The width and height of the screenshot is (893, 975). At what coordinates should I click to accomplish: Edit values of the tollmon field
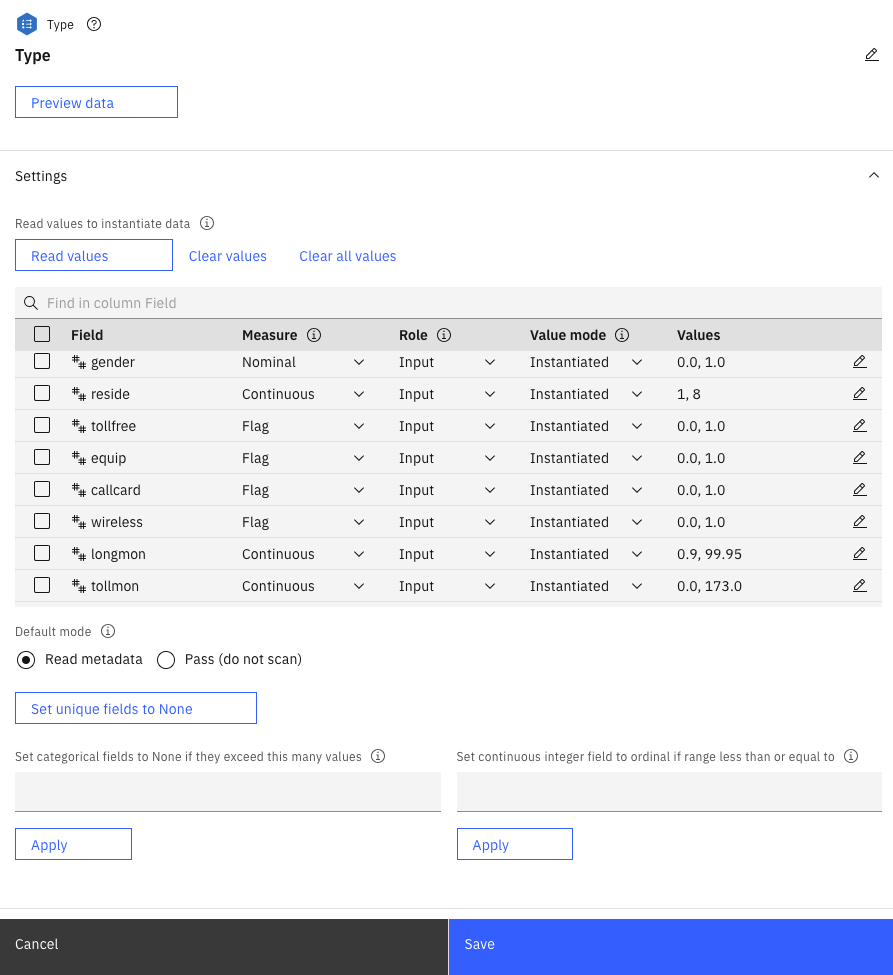(859, 586)
